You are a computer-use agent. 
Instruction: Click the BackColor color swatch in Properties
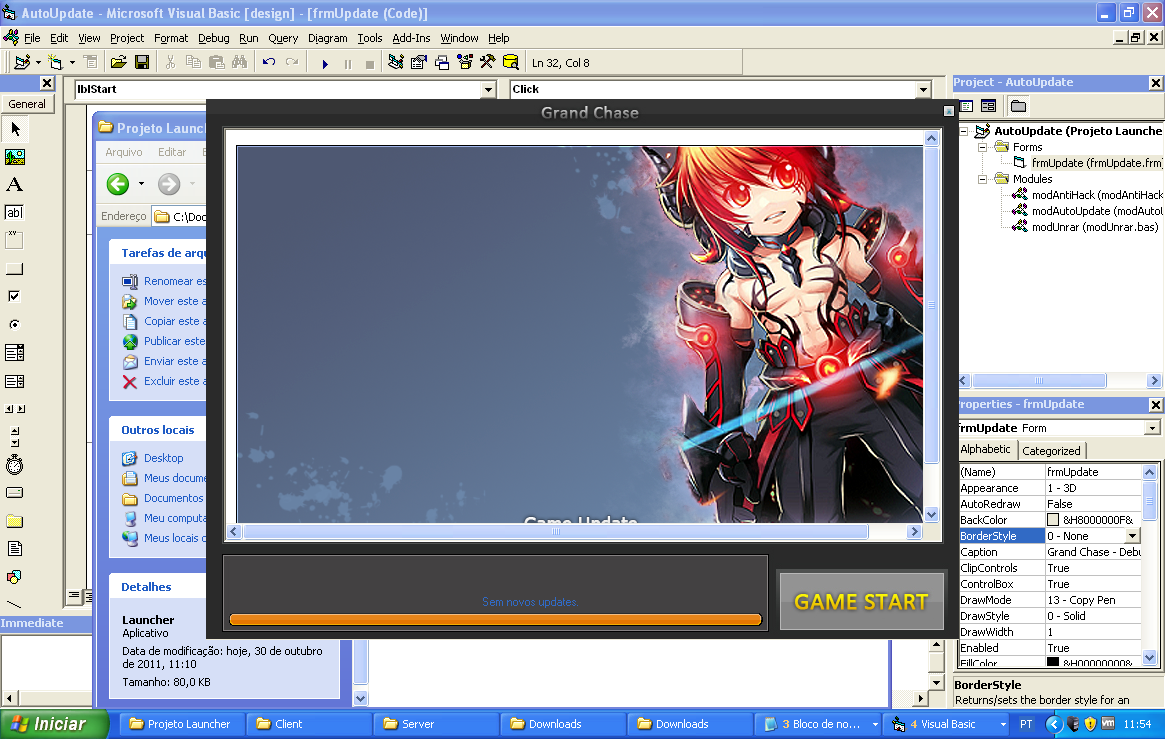[1053, 520]
